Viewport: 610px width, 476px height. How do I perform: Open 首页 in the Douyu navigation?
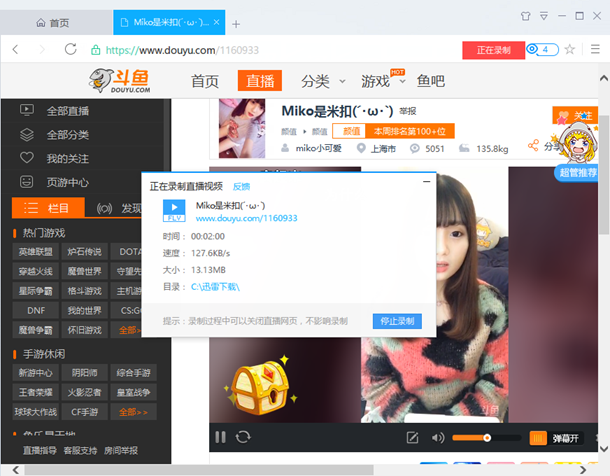(205, 81)
